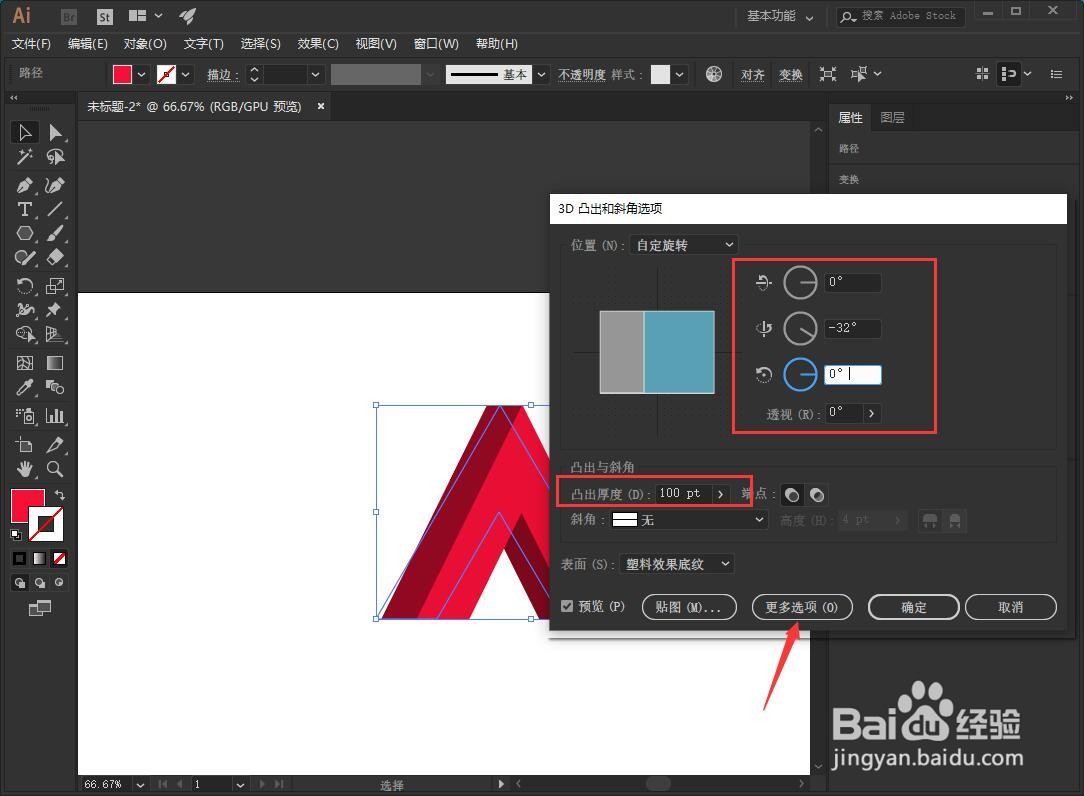Select the Width/Warp tool
The image size is (1084, 796).
(25, 310)
